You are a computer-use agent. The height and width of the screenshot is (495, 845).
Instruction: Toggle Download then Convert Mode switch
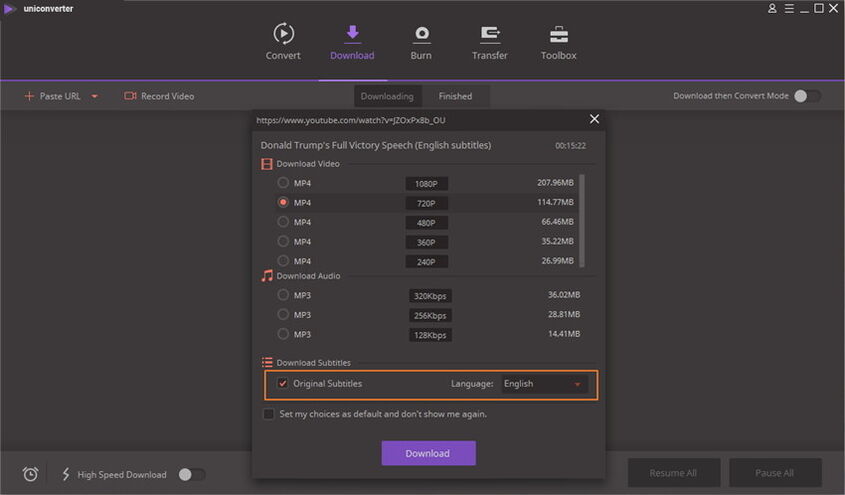[x=807, y=96]
